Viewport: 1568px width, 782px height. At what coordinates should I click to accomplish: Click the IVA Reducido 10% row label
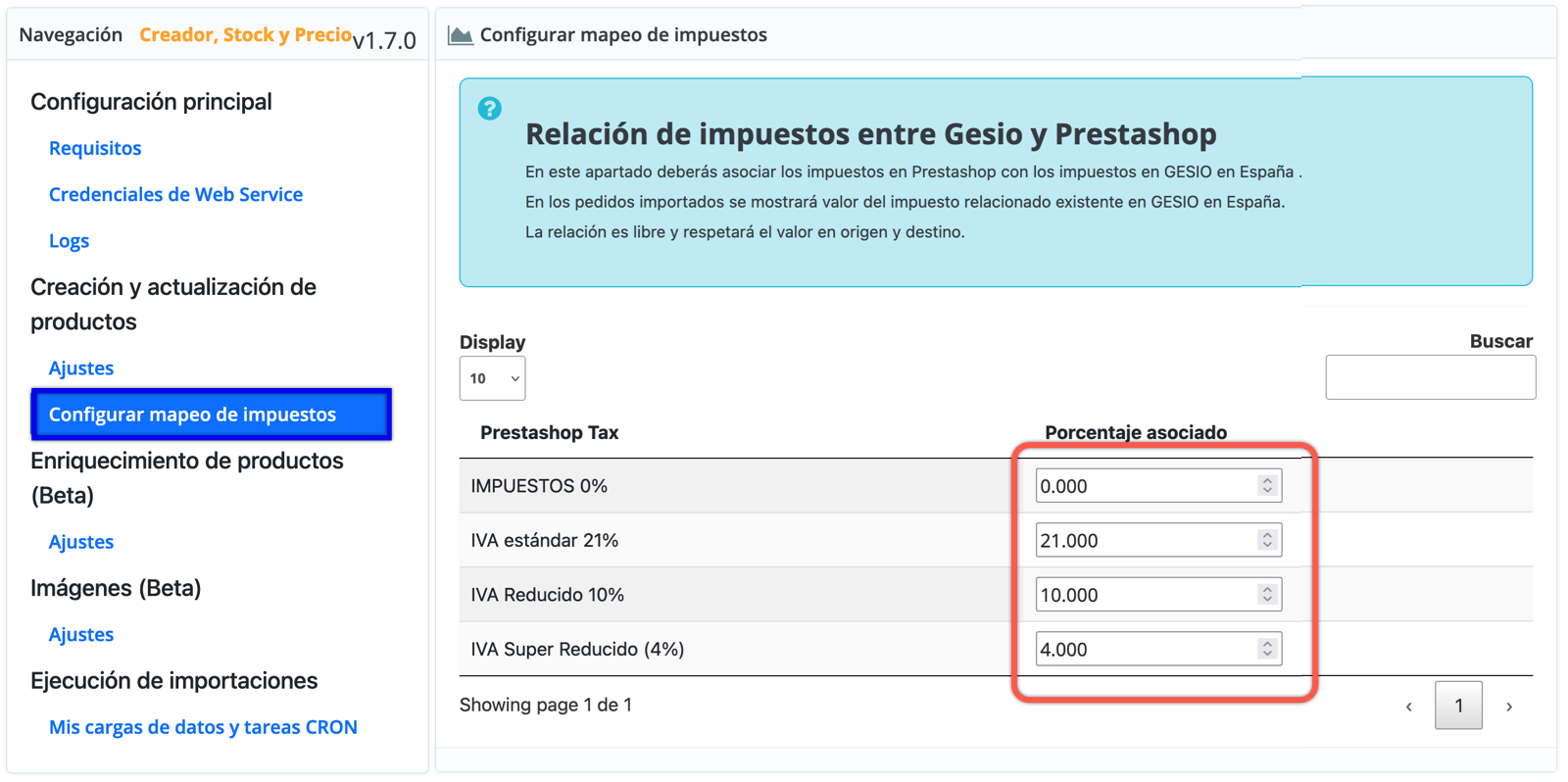(547, 595)
